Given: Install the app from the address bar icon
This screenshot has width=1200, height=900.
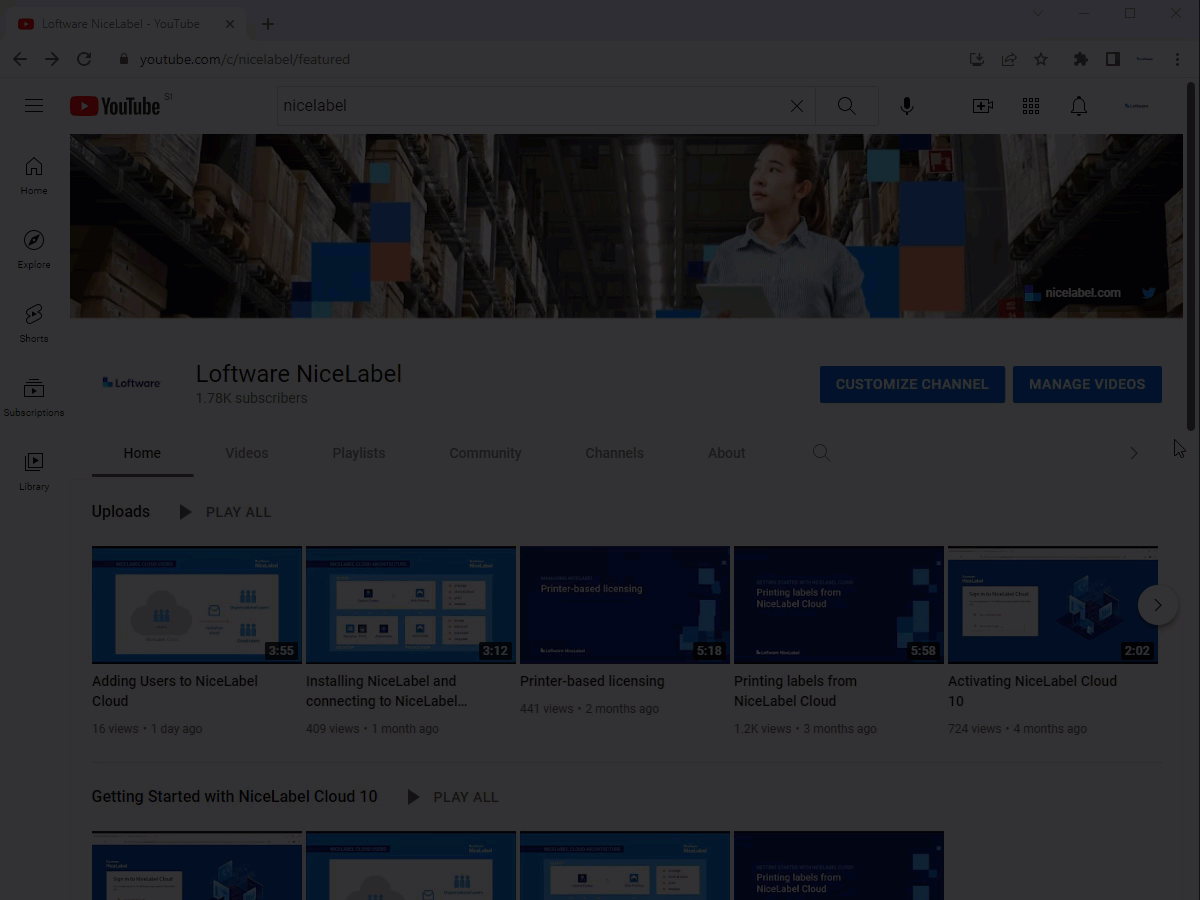Looking at the screenshot, I should (977, 59).
